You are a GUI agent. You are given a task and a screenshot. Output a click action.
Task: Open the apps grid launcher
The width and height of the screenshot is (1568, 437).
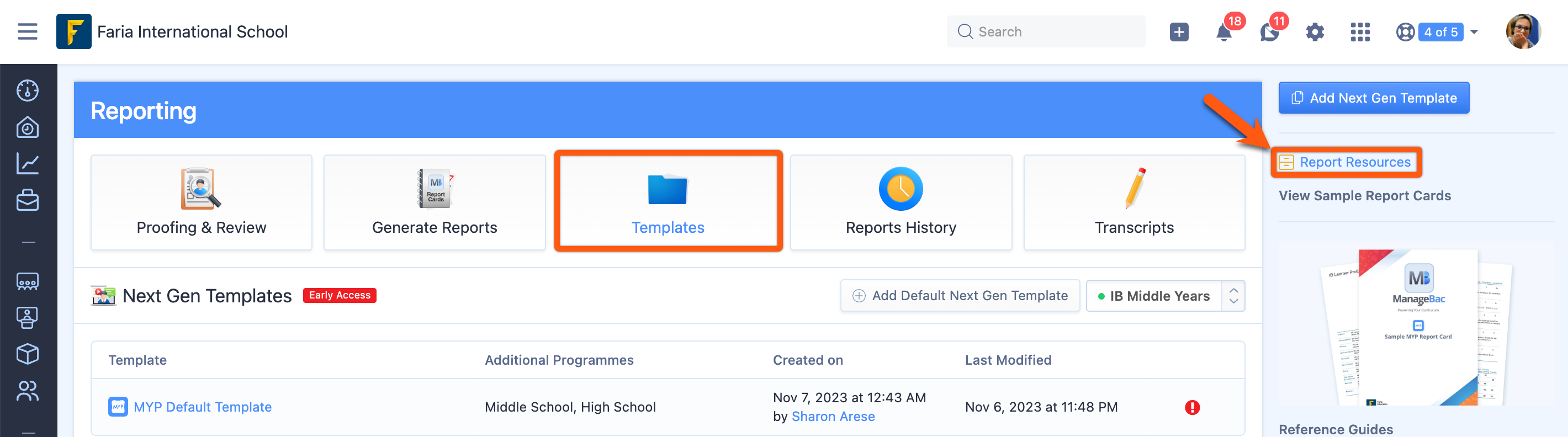pos(1360,31)
